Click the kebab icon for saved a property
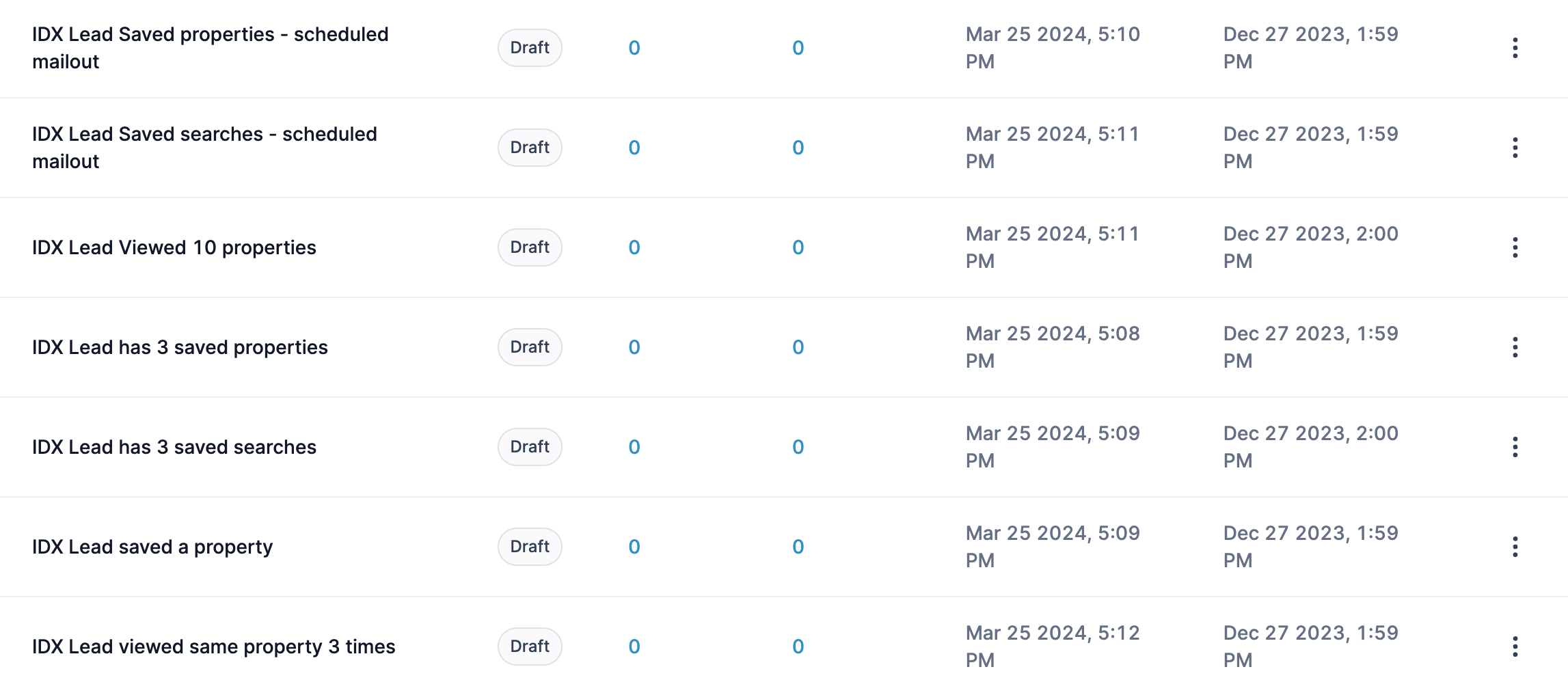The image size is (1568, 693). [1515, 547]
